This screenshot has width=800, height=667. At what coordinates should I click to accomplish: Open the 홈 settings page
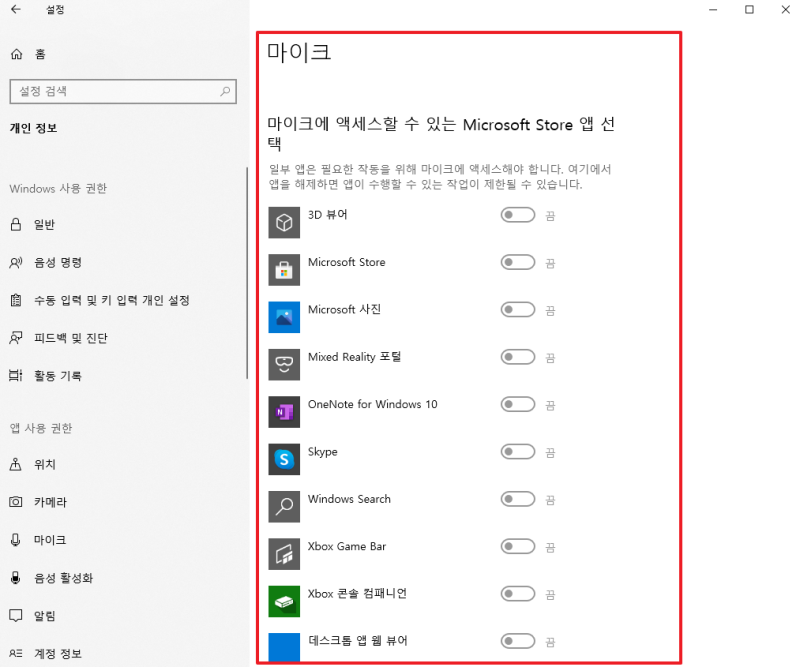pyautogui.click(x=122, y=54)
